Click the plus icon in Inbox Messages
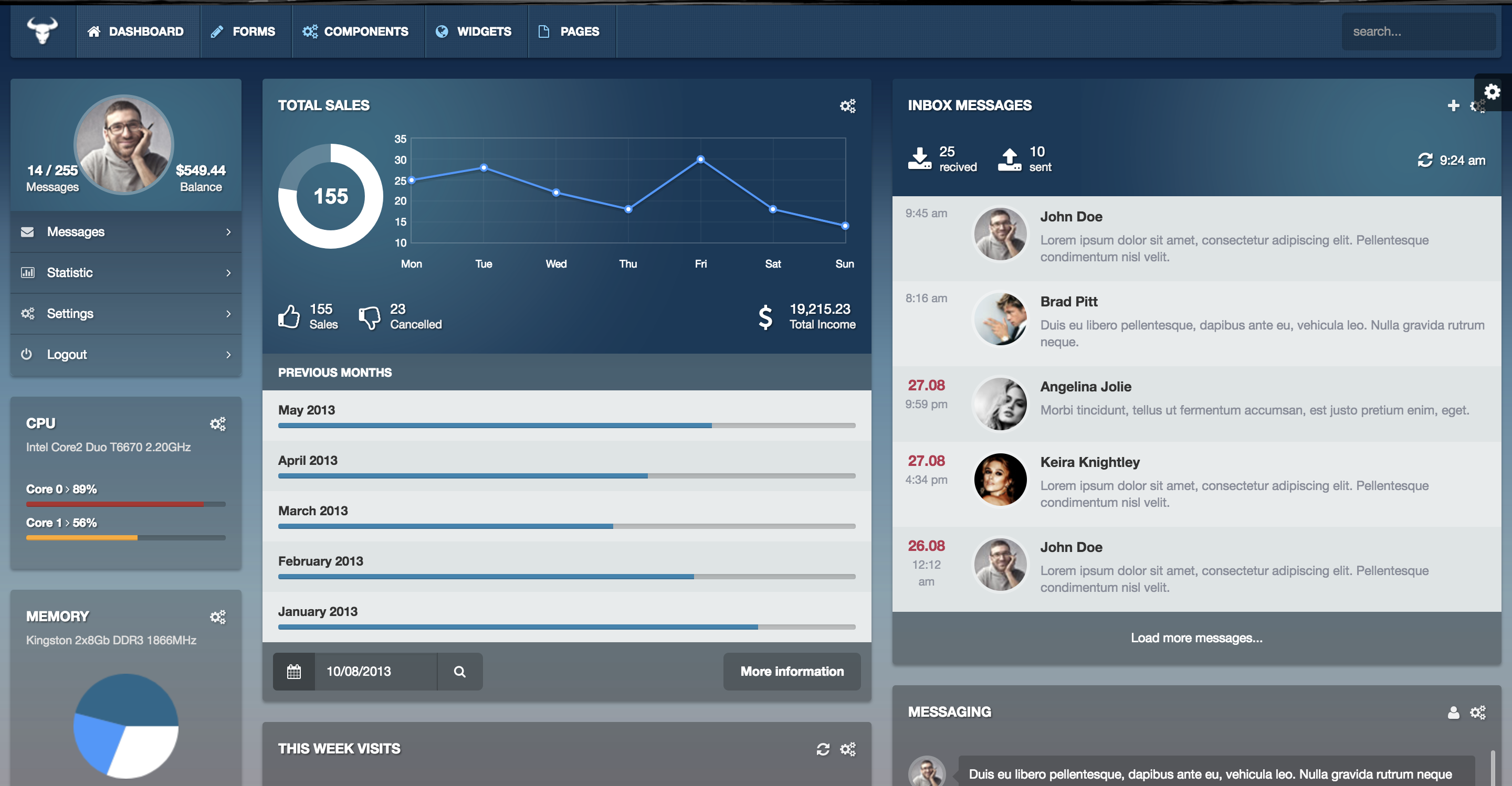The image size is (1512, 786). pyautogui.click(x=1453, y=105)
